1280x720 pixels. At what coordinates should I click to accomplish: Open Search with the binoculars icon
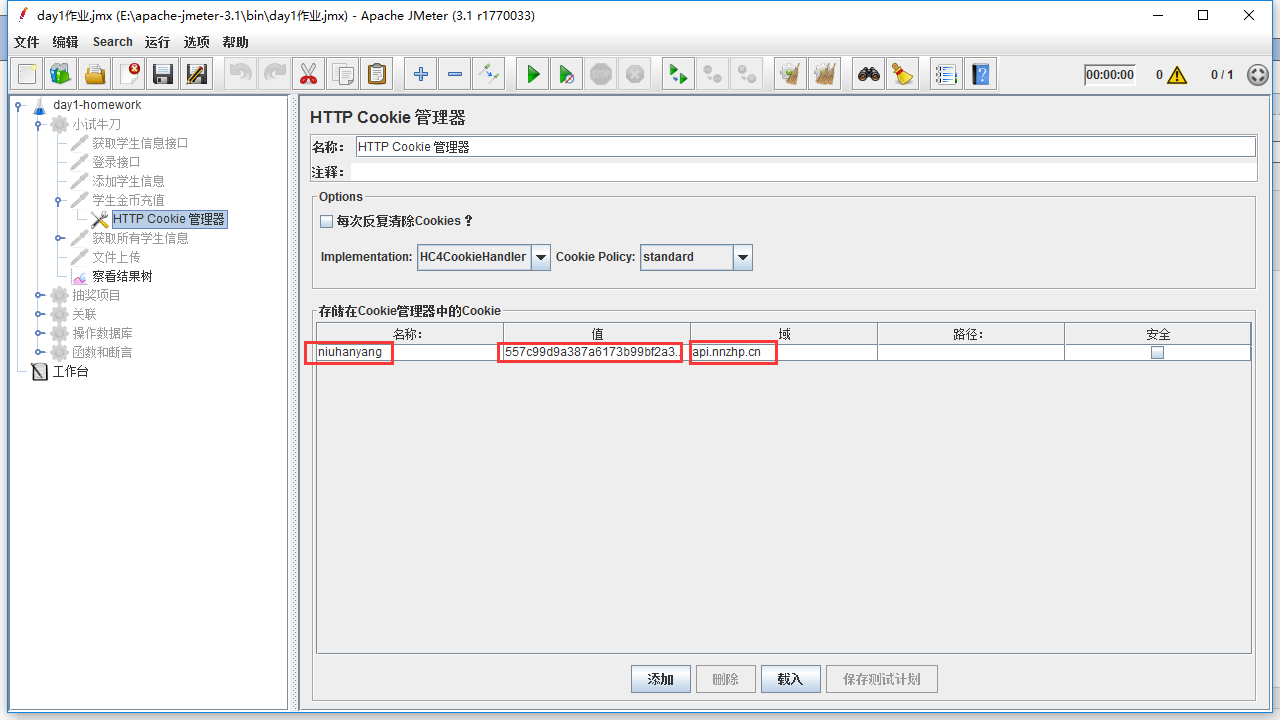[869, 74]
